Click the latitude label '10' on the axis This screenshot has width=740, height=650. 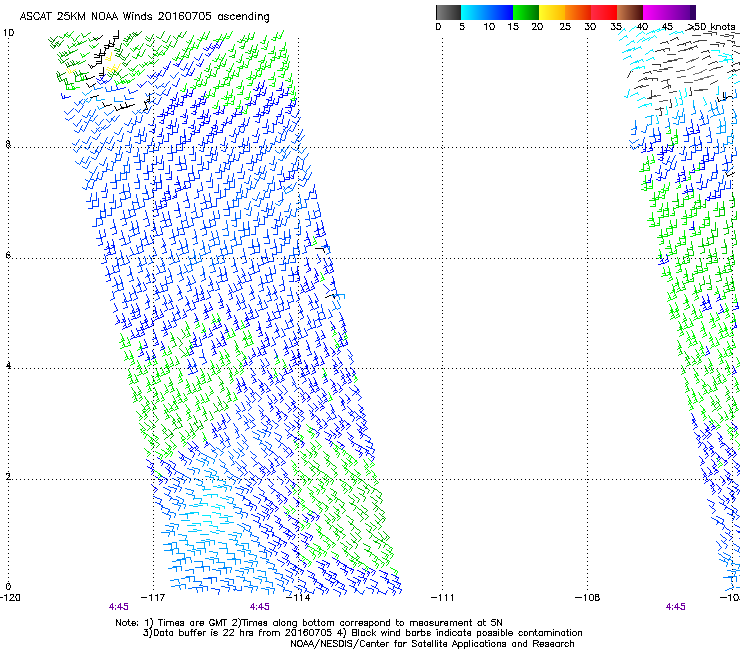click(8, 33)
